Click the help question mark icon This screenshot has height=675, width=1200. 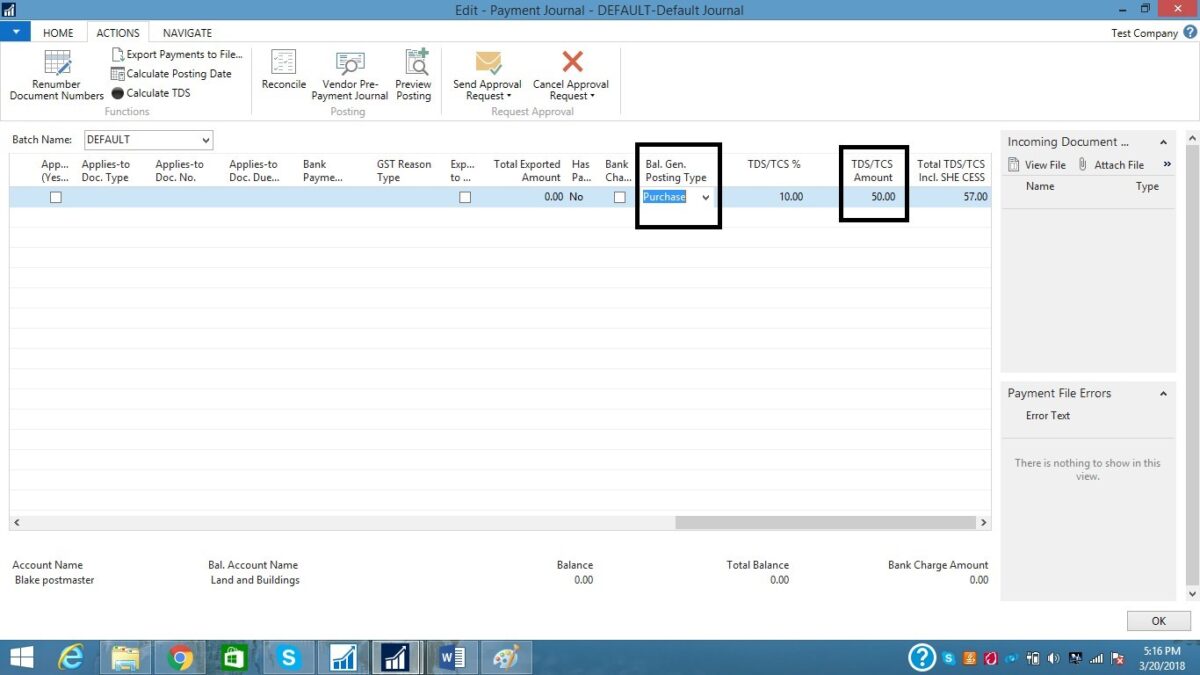[x=921, y=657]
